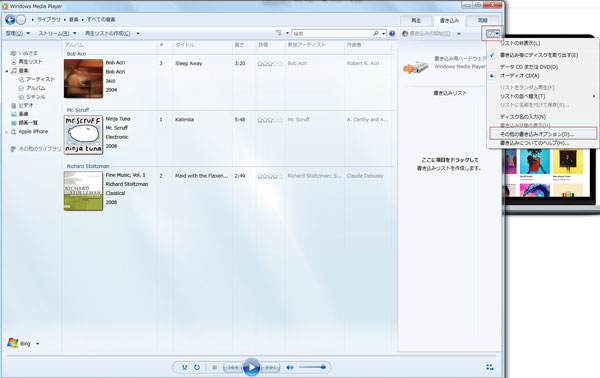Start playback with the Play button
This screenshot has width=600, height=378.
[251, 367]
